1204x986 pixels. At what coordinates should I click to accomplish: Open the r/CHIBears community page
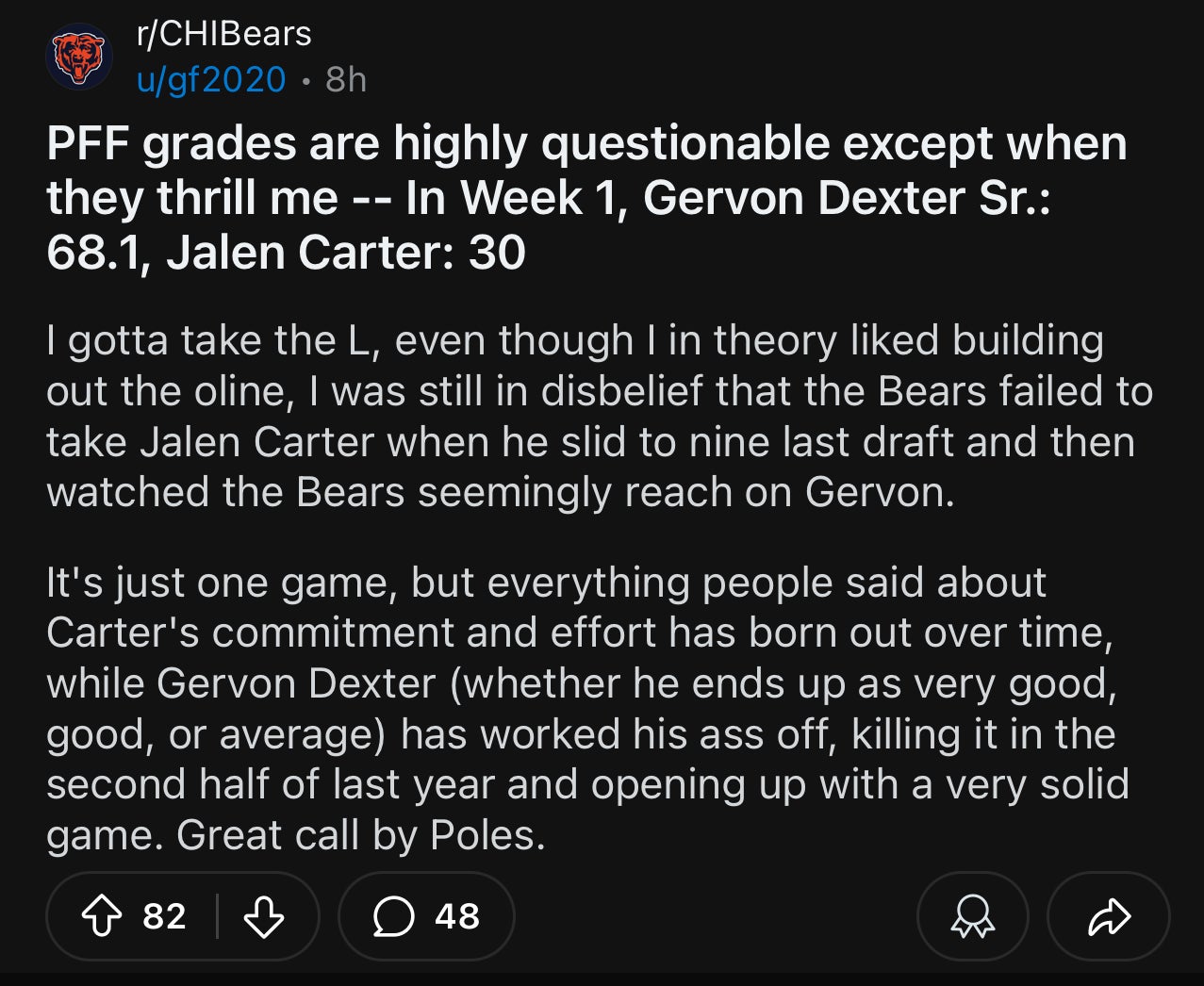219,36
